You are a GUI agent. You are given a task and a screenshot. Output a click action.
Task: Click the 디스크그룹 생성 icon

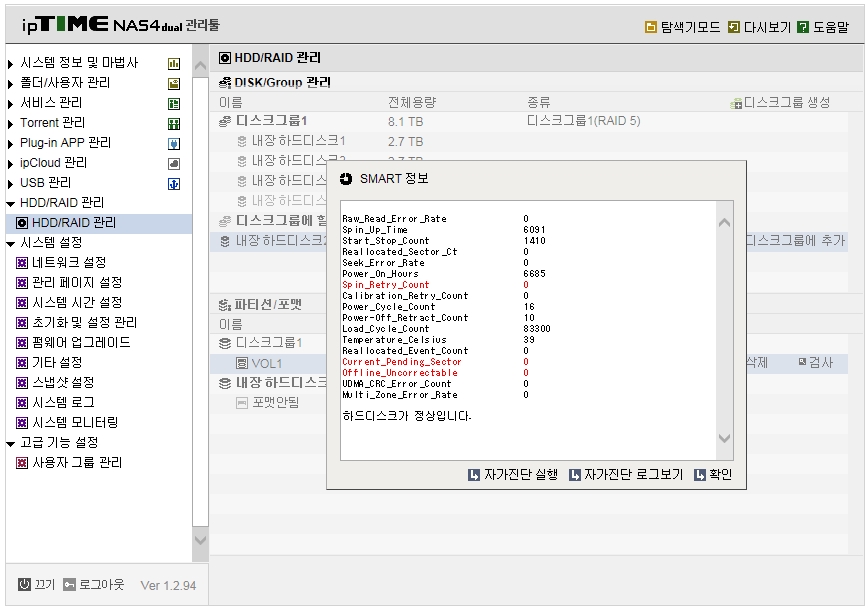(736, 104)
